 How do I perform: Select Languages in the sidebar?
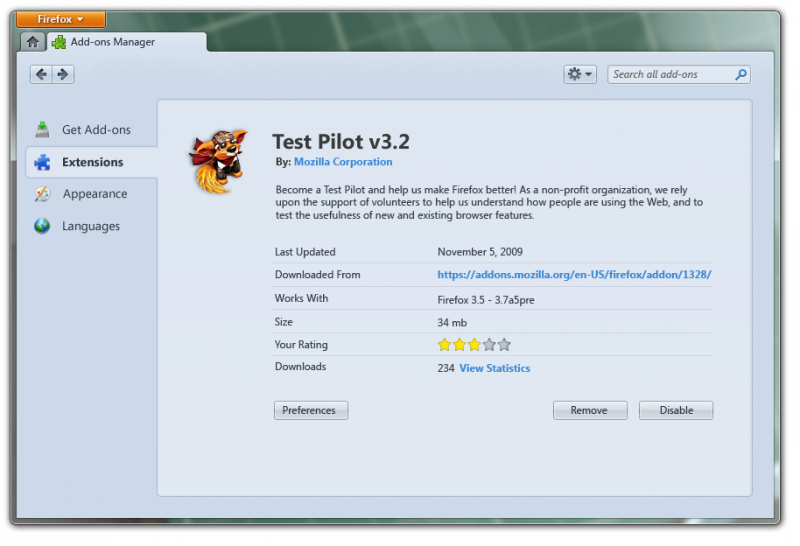pyautogui.click(x=90, y=226)
